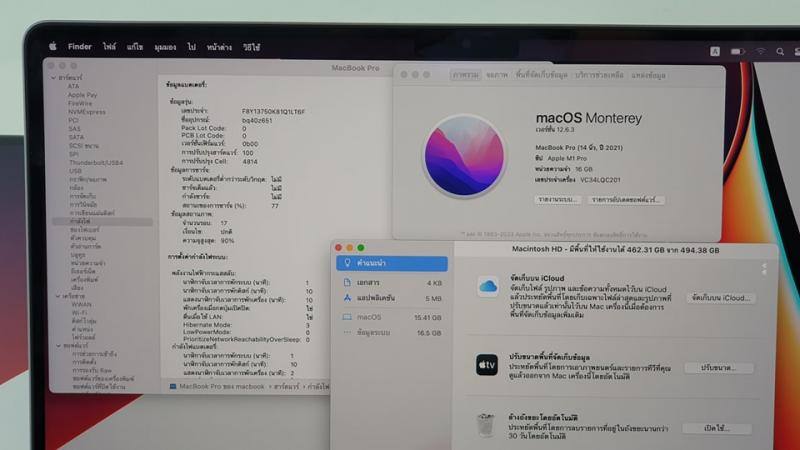Viewport: 800px width, 450px height.
Task: Click the Store in iCloud button
Action: [x=720, y=298]
